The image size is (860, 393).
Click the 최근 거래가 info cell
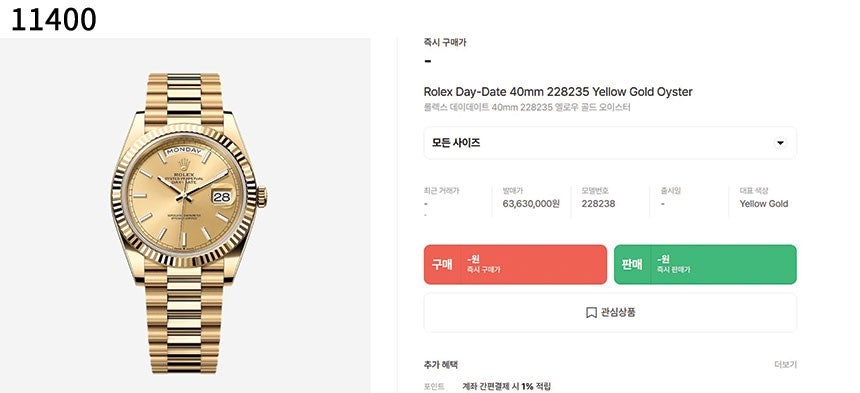tap(454, 202)
